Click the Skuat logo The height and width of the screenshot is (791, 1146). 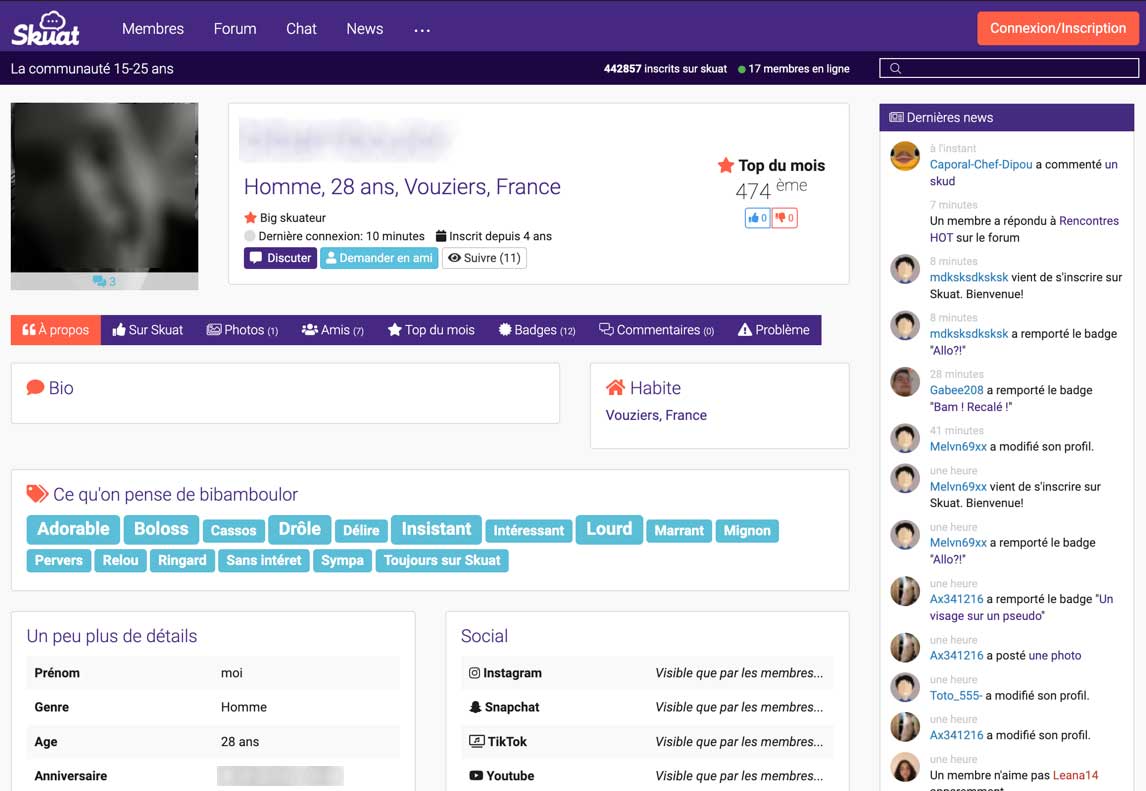[46, 28]
